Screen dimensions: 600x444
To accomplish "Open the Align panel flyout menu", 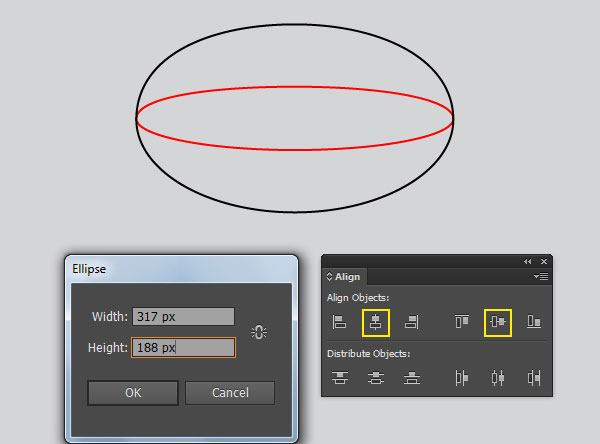I will tap(541, 276).
